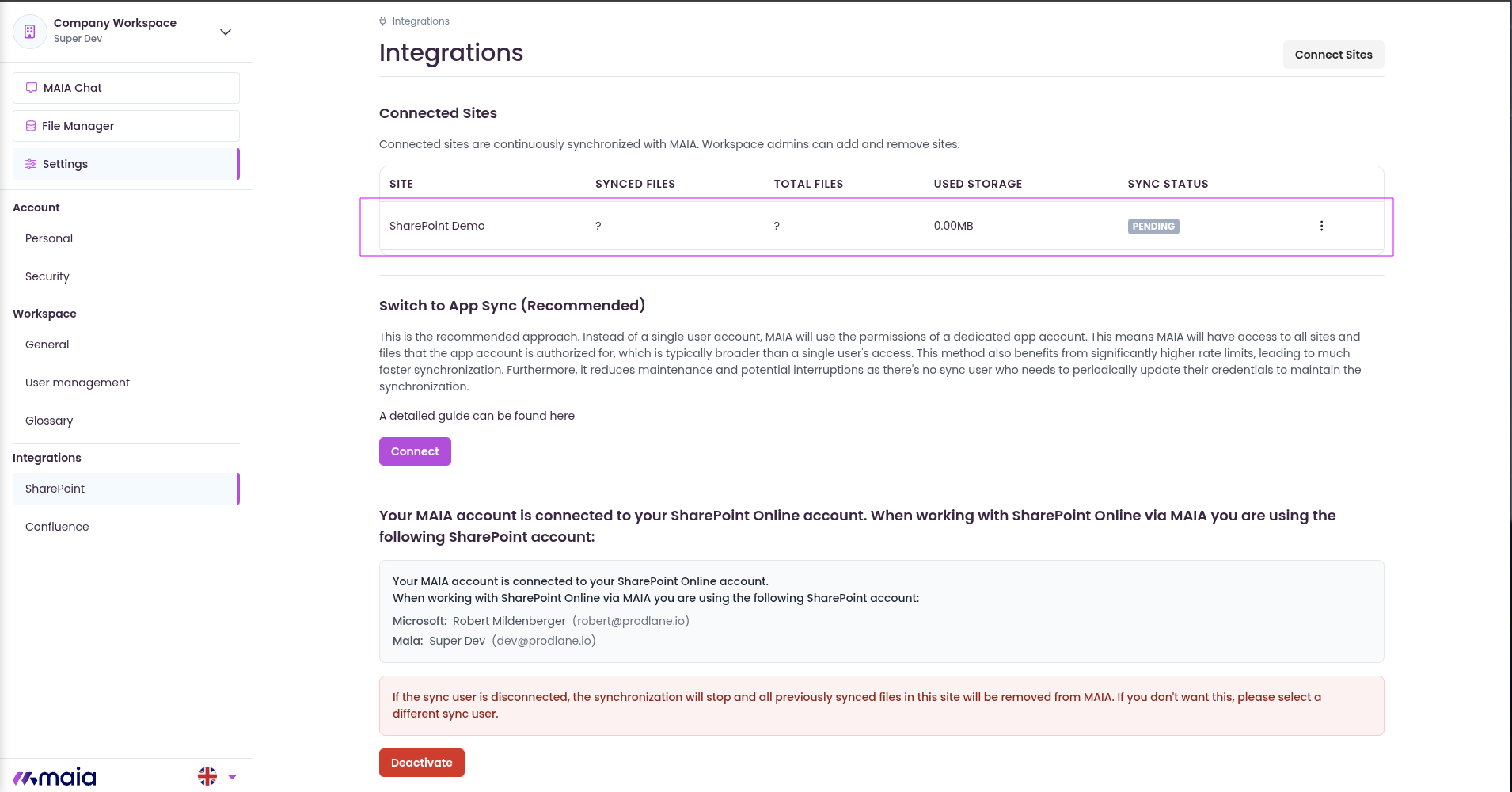This screenshot has height=792, width=1512.
Task: Click the robert@prodlane.io email
Action: (x=631, y=621)
